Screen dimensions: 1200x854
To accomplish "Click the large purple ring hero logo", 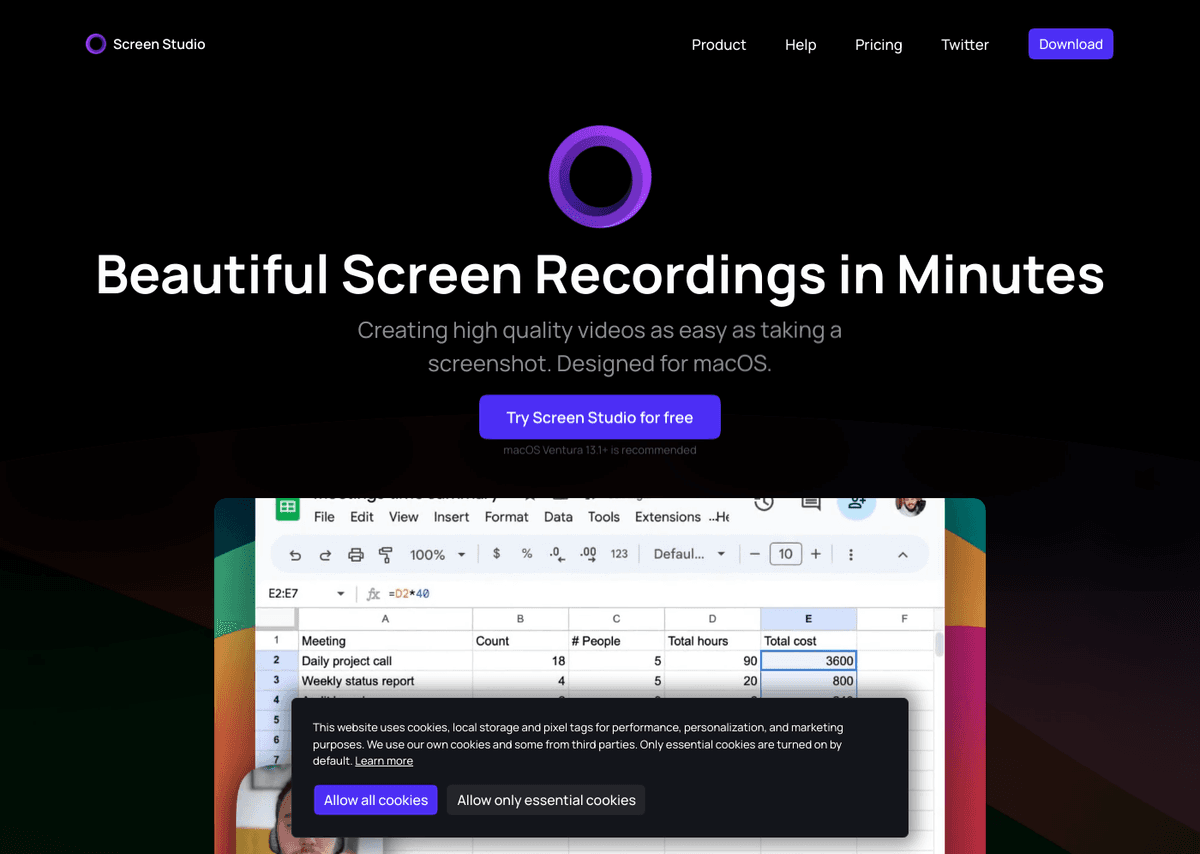I will [600, 176].
